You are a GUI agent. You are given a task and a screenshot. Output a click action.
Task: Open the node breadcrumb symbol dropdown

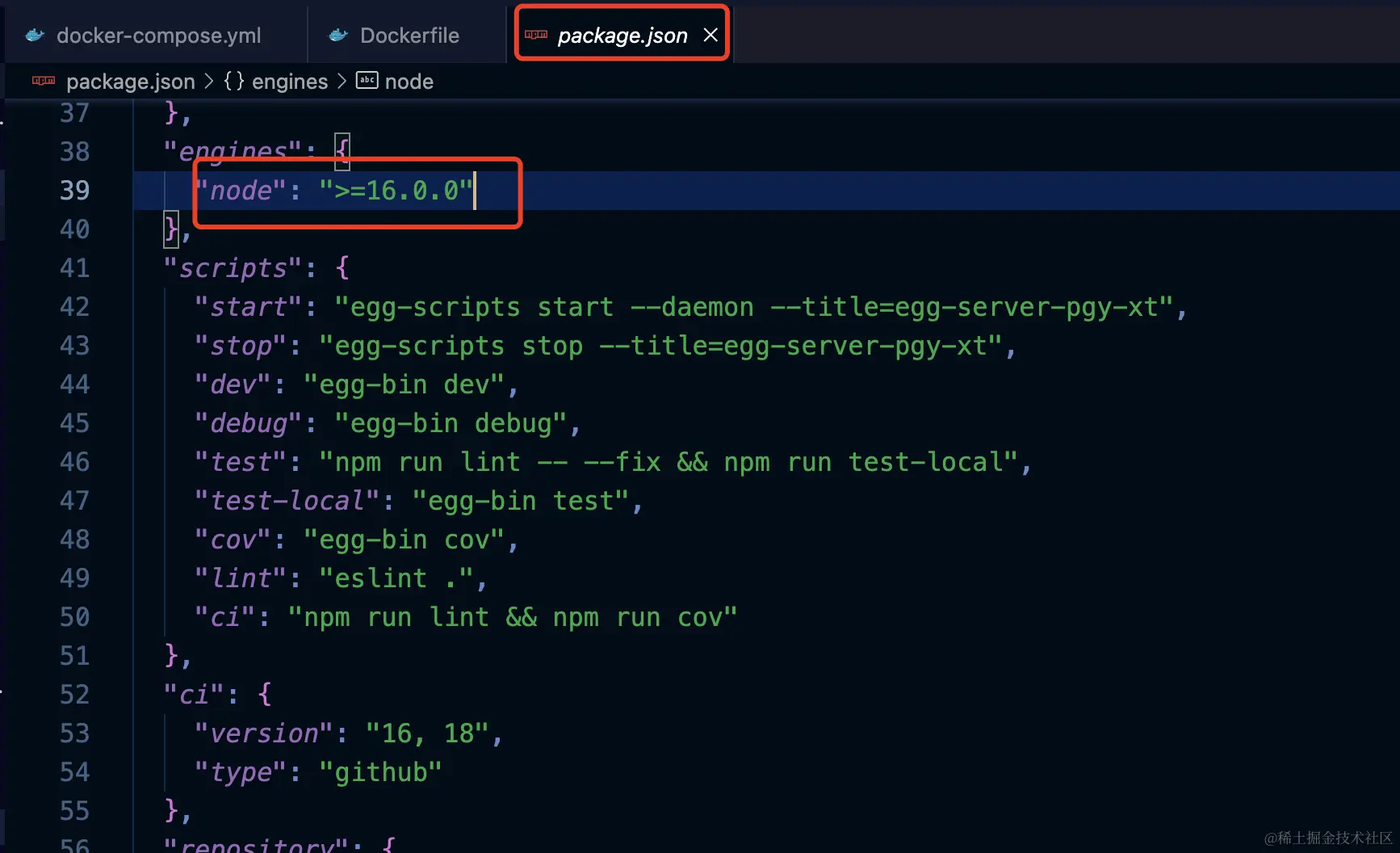pos(409,82)
